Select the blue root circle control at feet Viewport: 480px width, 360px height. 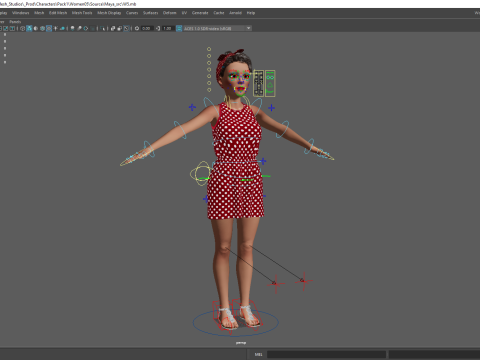pyautogui.click(x=236, y=322)
